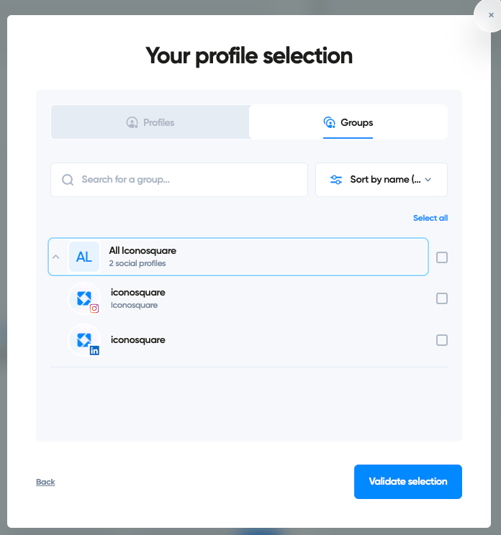This screenshot has height=535, width=501.
Task: Open the Sort by name dropdown
Action: pos(381,179)
